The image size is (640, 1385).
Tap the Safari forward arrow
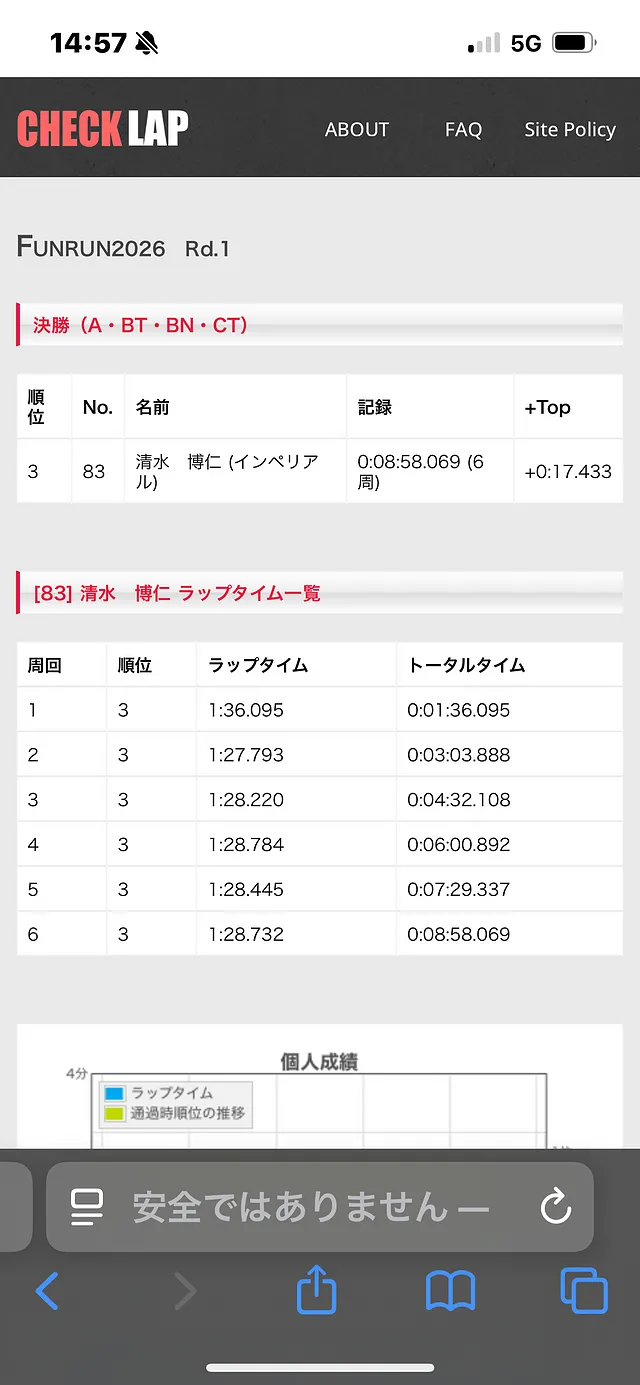(x=185, y=1291)
